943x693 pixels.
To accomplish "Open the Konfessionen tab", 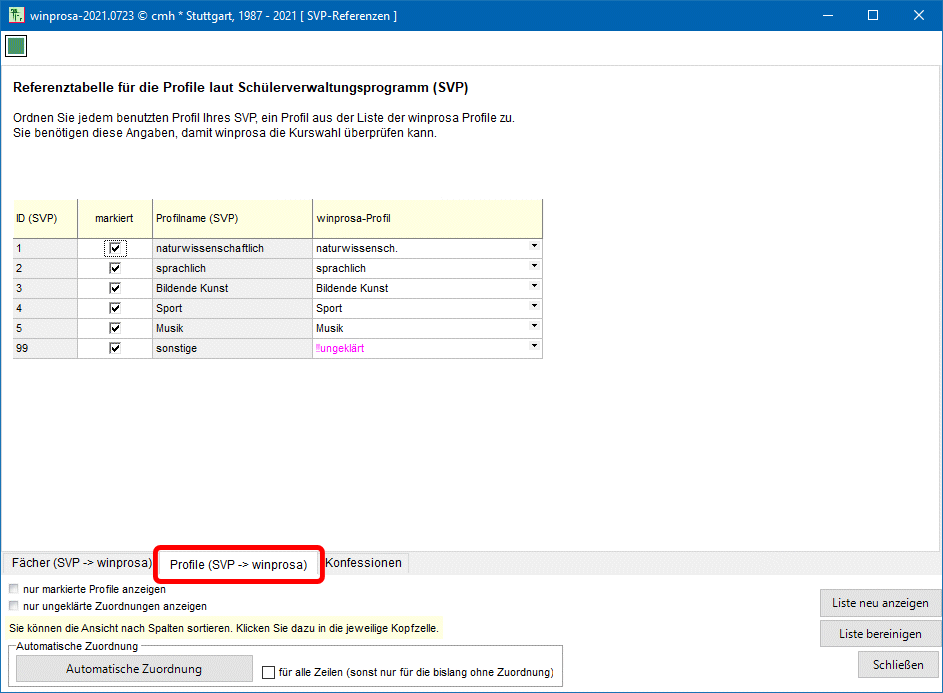I will (364, 563).
